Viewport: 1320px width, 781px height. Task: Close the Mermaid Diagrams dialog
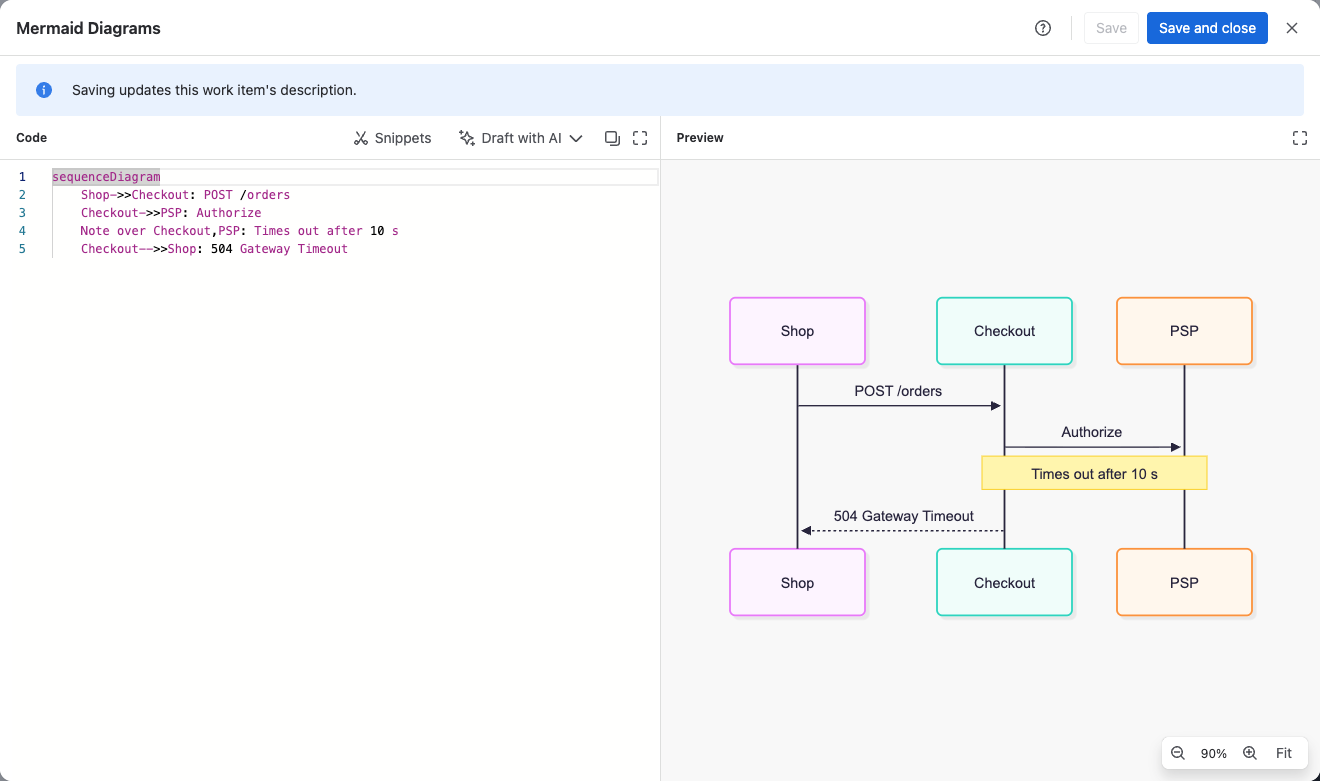point(1292,28)
